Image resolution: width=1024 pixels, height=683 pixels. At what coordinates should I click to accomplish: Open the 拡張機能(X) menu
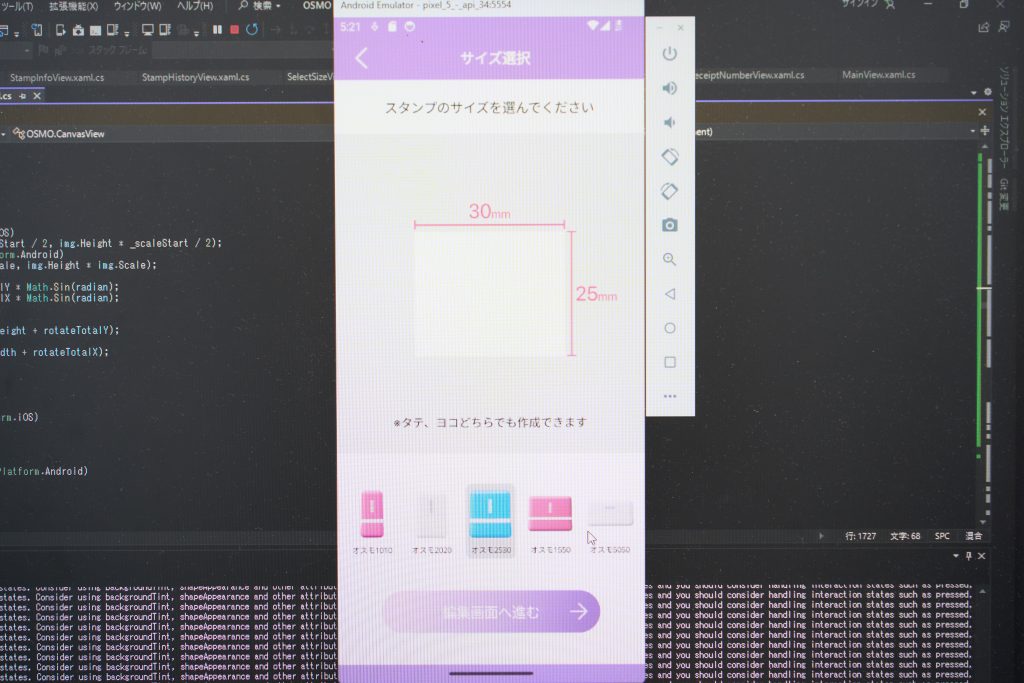pyautogui.click(x=73, y=6)
